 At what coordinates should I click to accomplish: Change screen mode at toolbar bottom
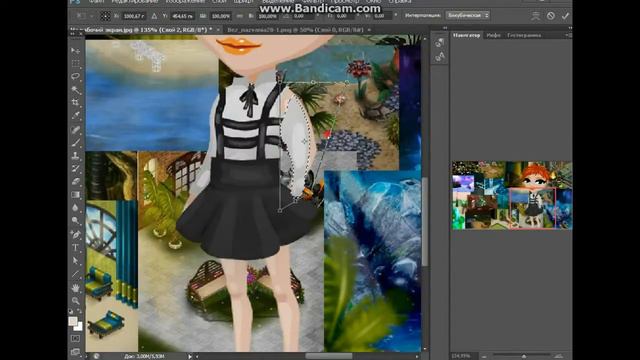[x=76, y=351]
